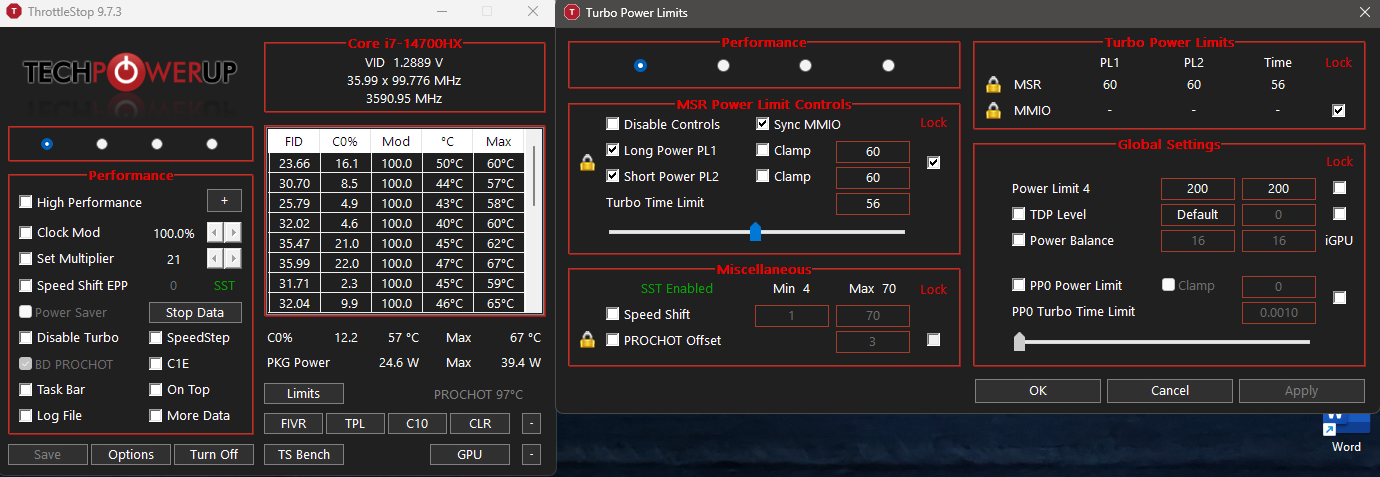Click the GPU button

tap(470, 454)
